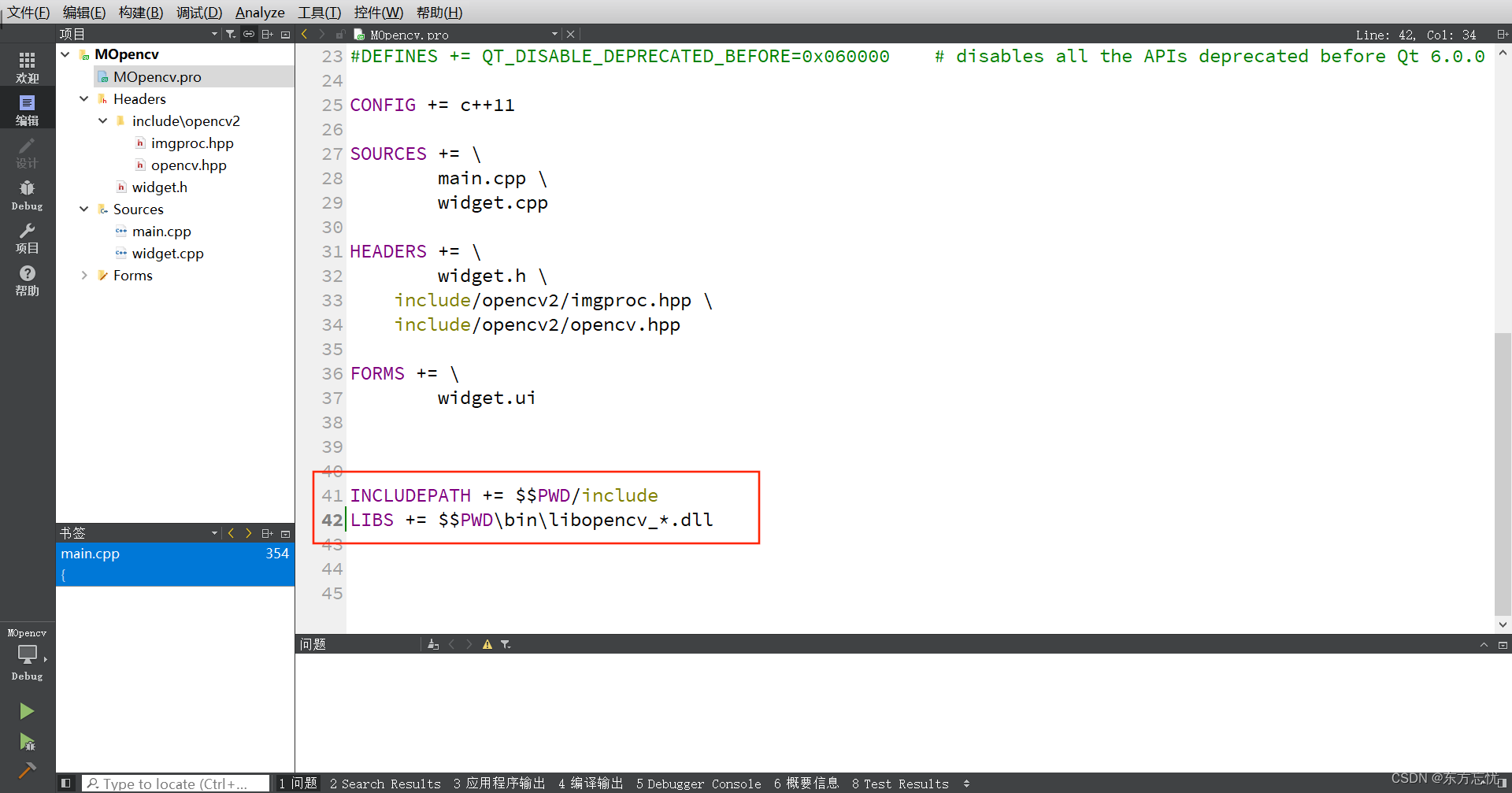Toggle the left sidebar visibility

[x=65, y=784]
